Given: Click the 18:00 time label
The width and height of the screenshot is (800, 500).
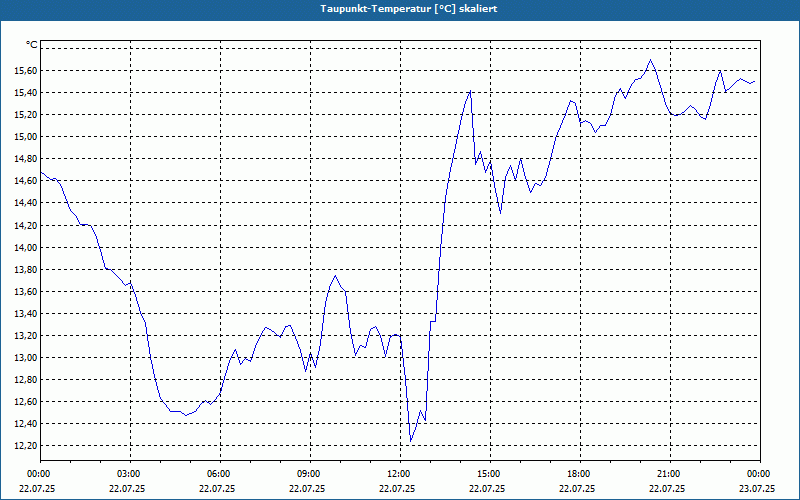Looking at the screenshot, I should (x=578, y=474).
